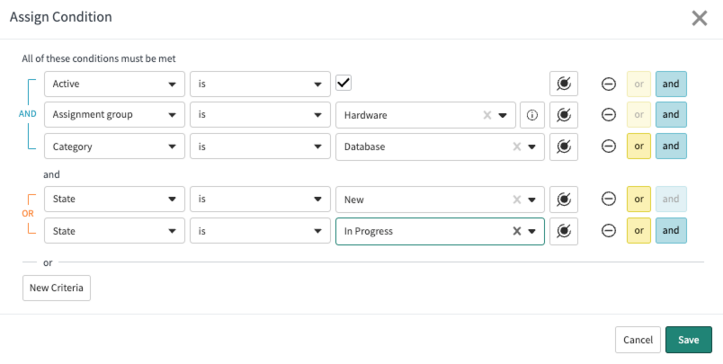Expand the New state value dropdown
Image resolution: width=723 pixels, height=364 pixels.
click(532, 200)
